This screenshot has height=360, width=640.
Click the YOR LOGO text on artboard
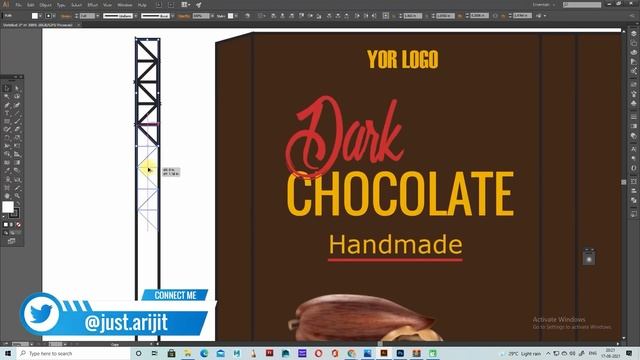click(402, 59)
